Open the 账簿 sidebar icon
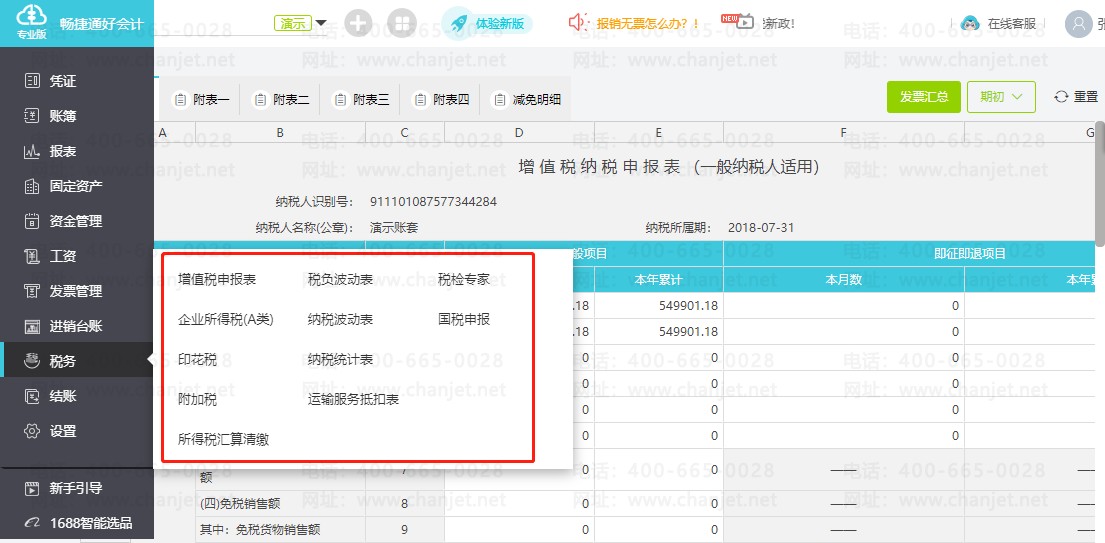The width and height of the screenshot is (1105, 543). pos(32,116)
